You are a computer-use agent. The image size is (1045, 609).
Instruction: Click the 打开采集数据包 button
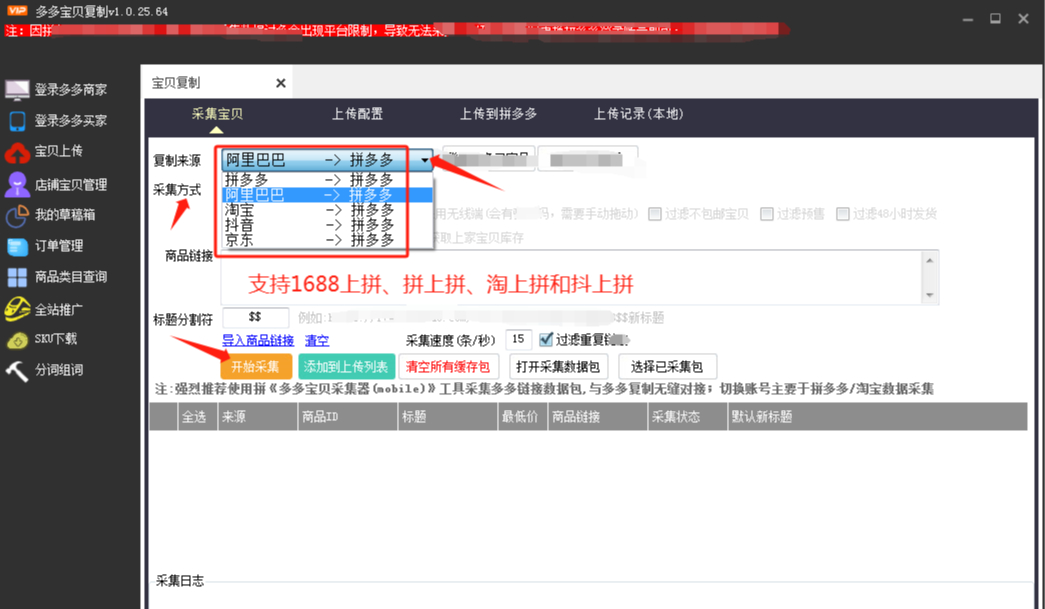coord(558,366)
